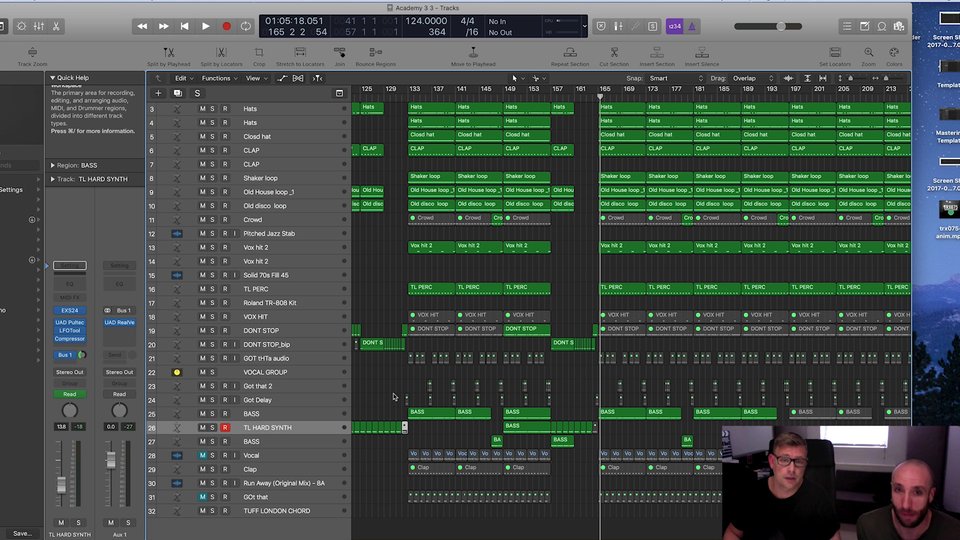Toggle input monitoring on Pitched Jazz Stab
Screen dimensions: 960x540
coord(234,234)
